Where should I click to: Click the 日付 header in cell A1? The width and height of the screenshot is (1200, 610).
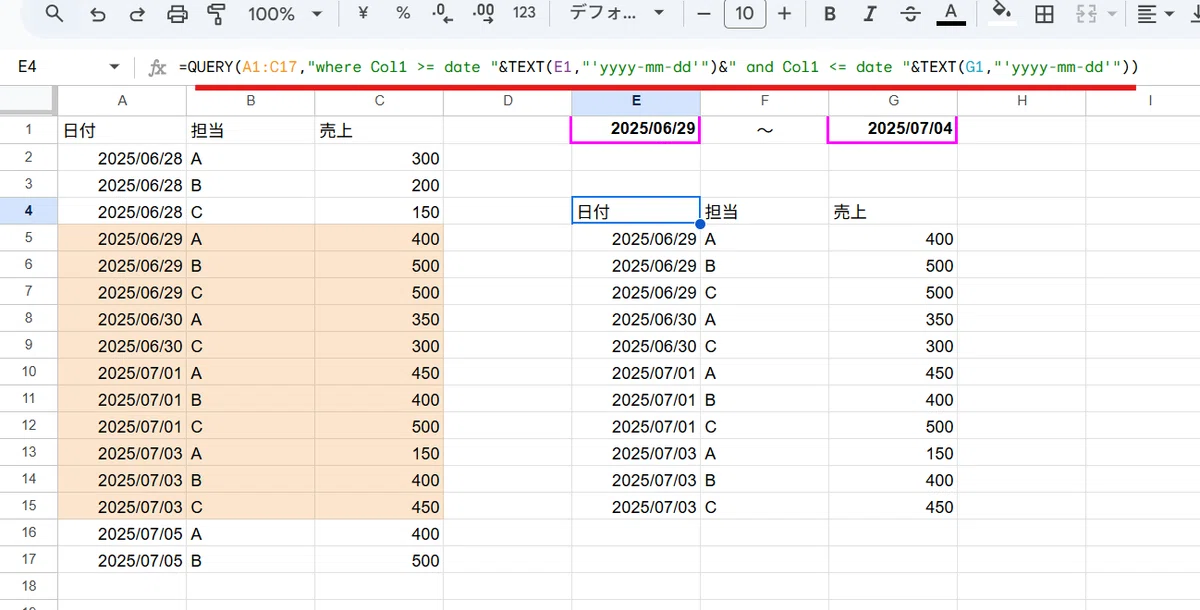(122, 130)
